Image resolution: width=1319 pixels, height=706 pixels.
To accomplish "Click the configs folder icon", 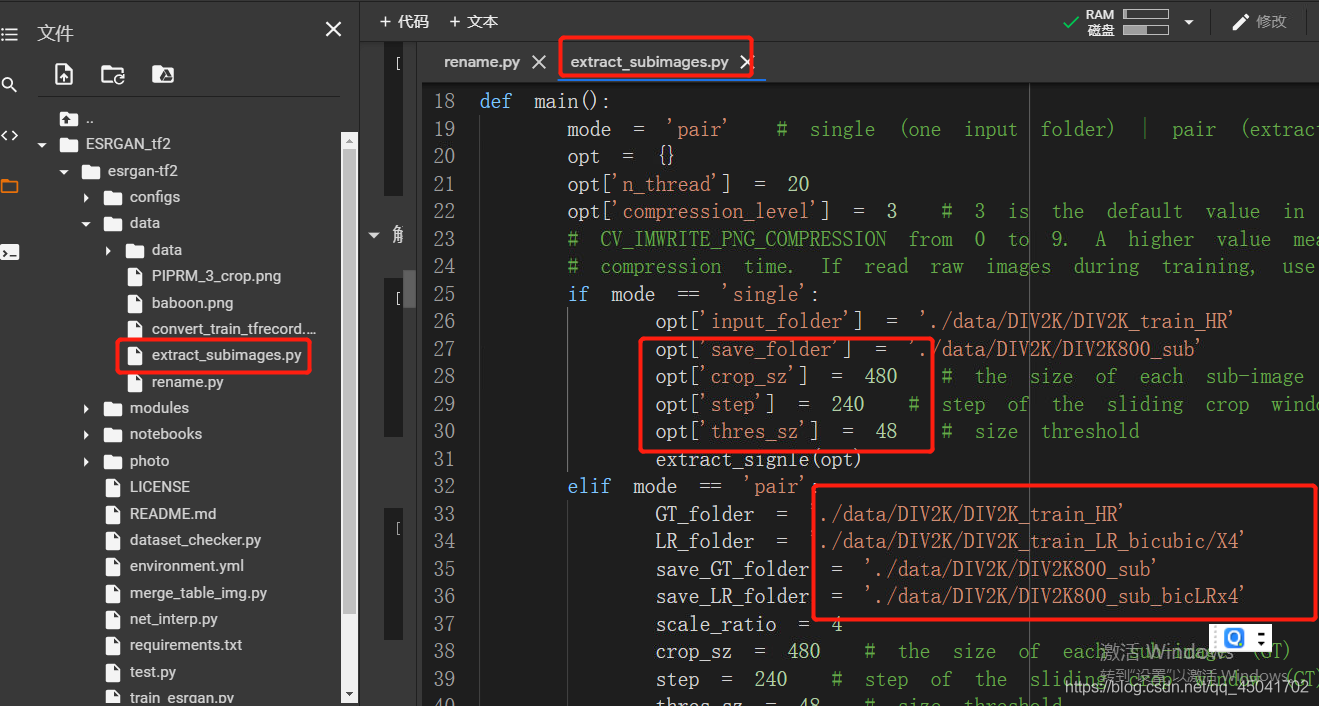I will tap(112, 197).
